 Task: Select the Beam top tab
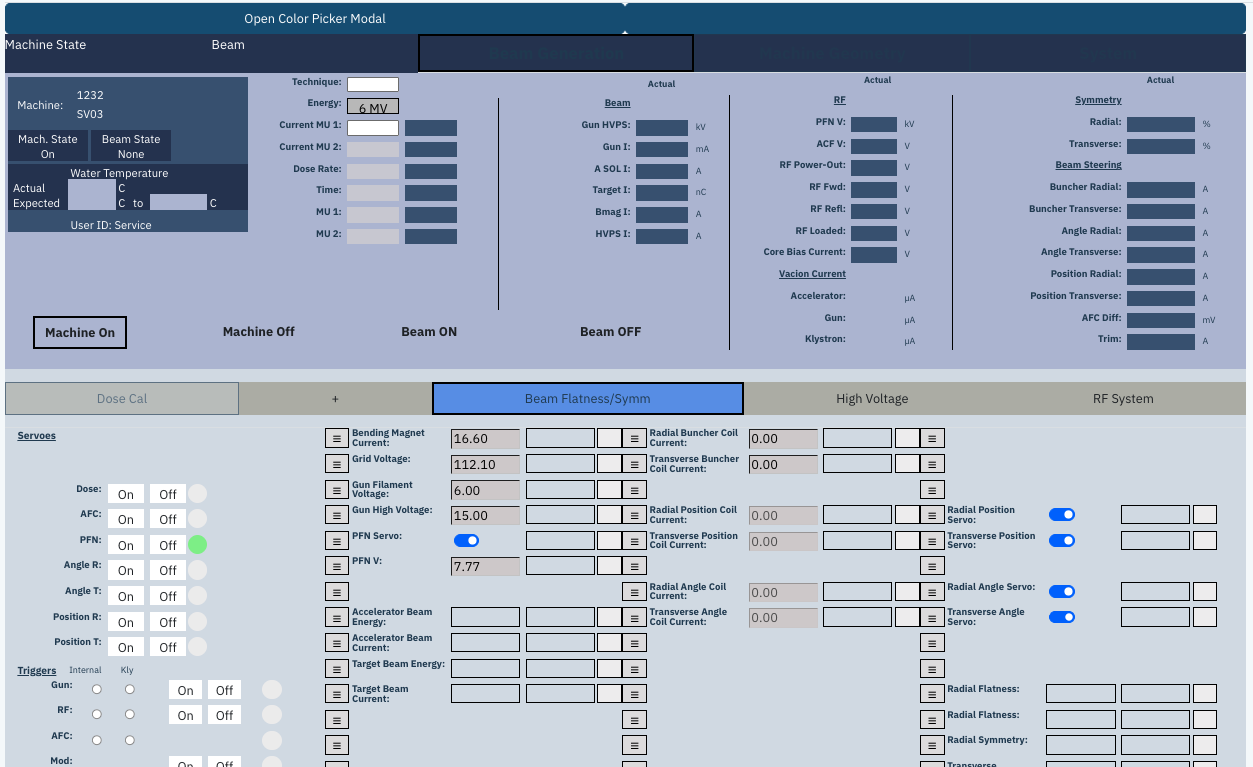(x=228, y=45)
